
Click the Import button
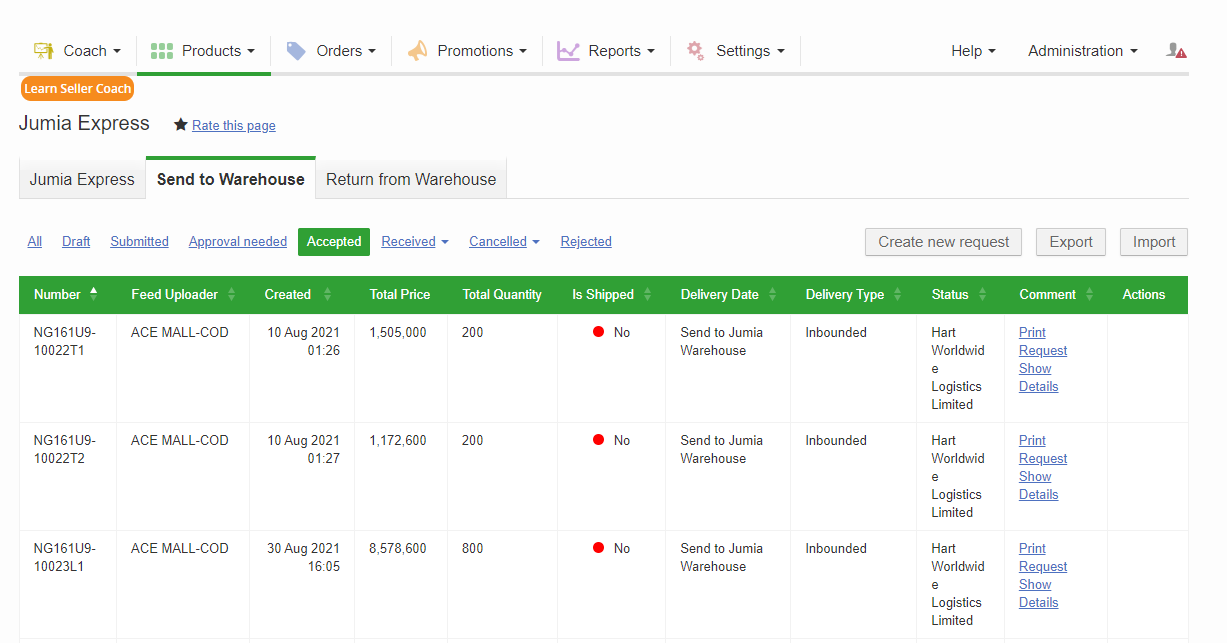[1154, 241]
